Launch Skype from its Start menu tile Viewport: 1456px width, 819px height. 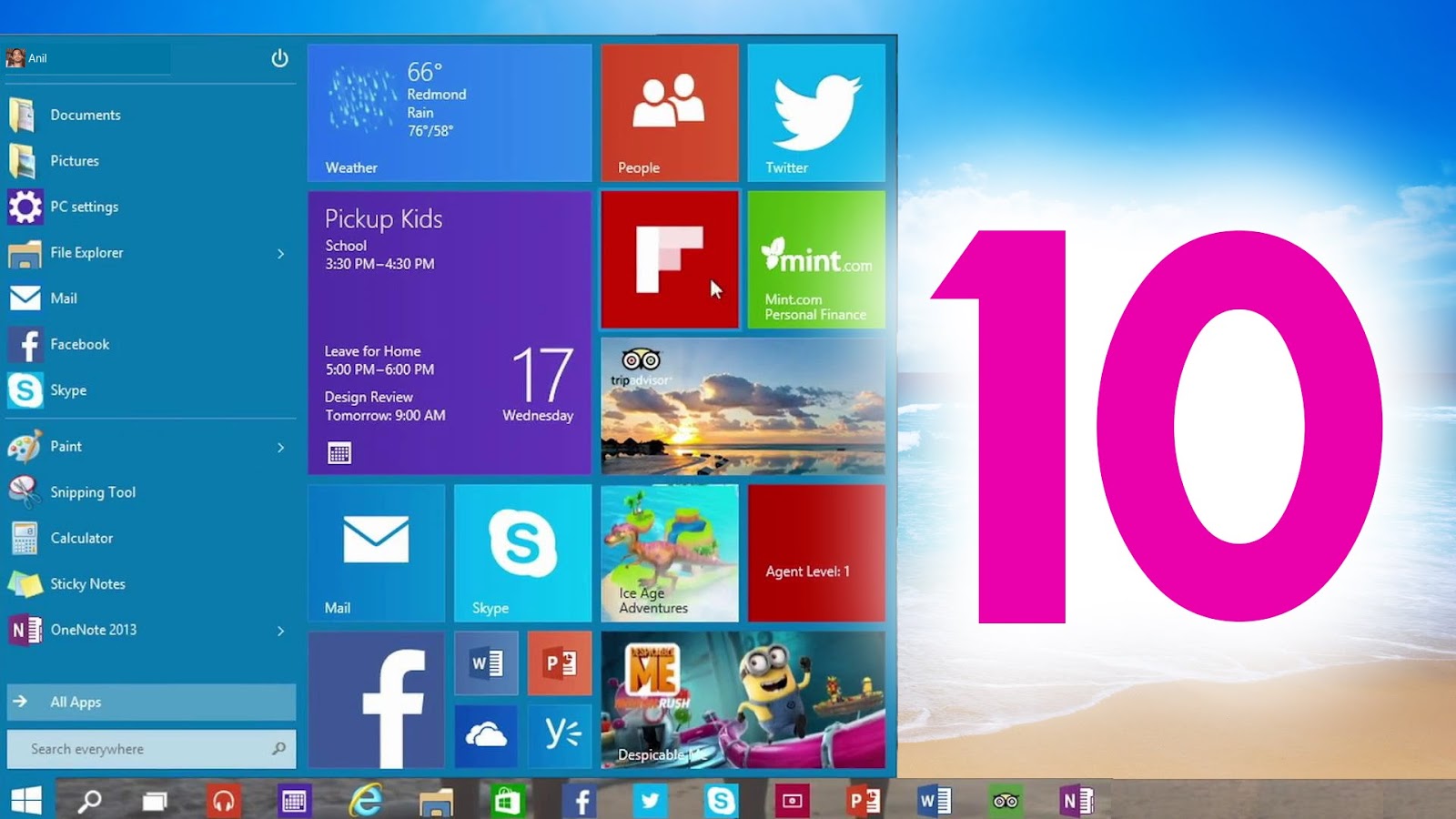click(x=522, y=551)
